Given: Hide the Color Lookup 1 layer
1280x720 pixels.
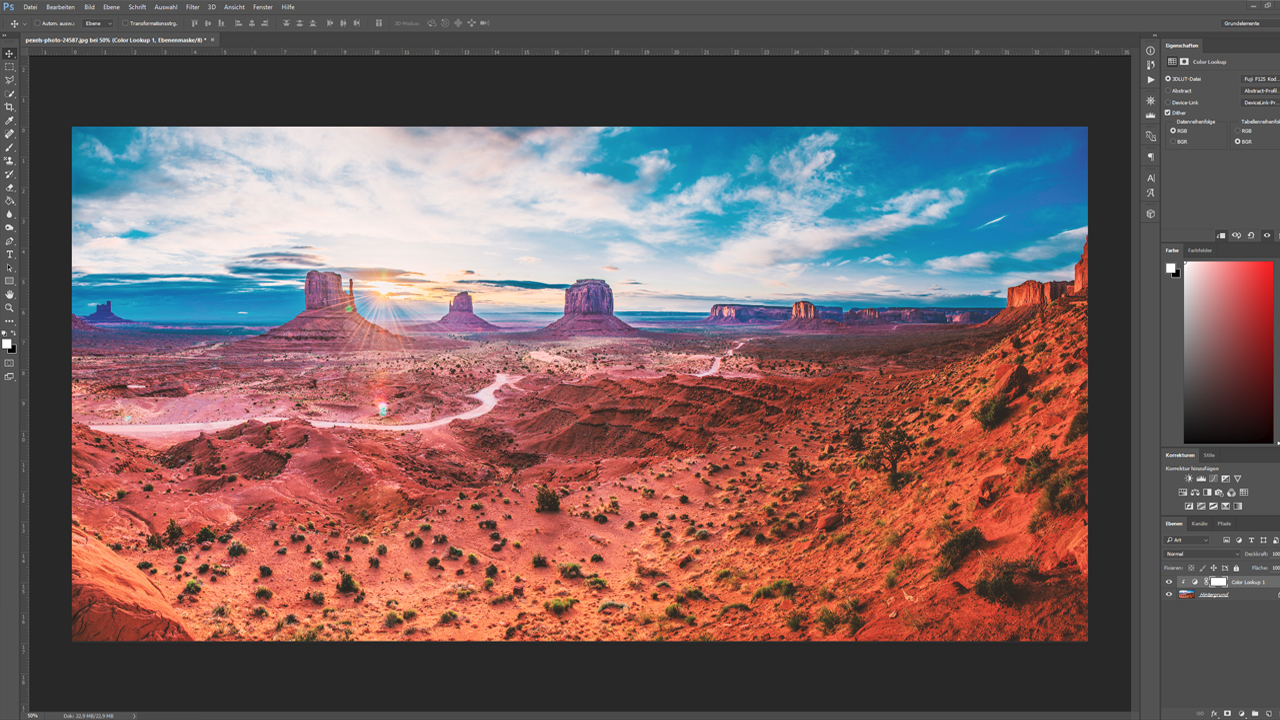Looking at the screenshot, I should (1168, 582).
